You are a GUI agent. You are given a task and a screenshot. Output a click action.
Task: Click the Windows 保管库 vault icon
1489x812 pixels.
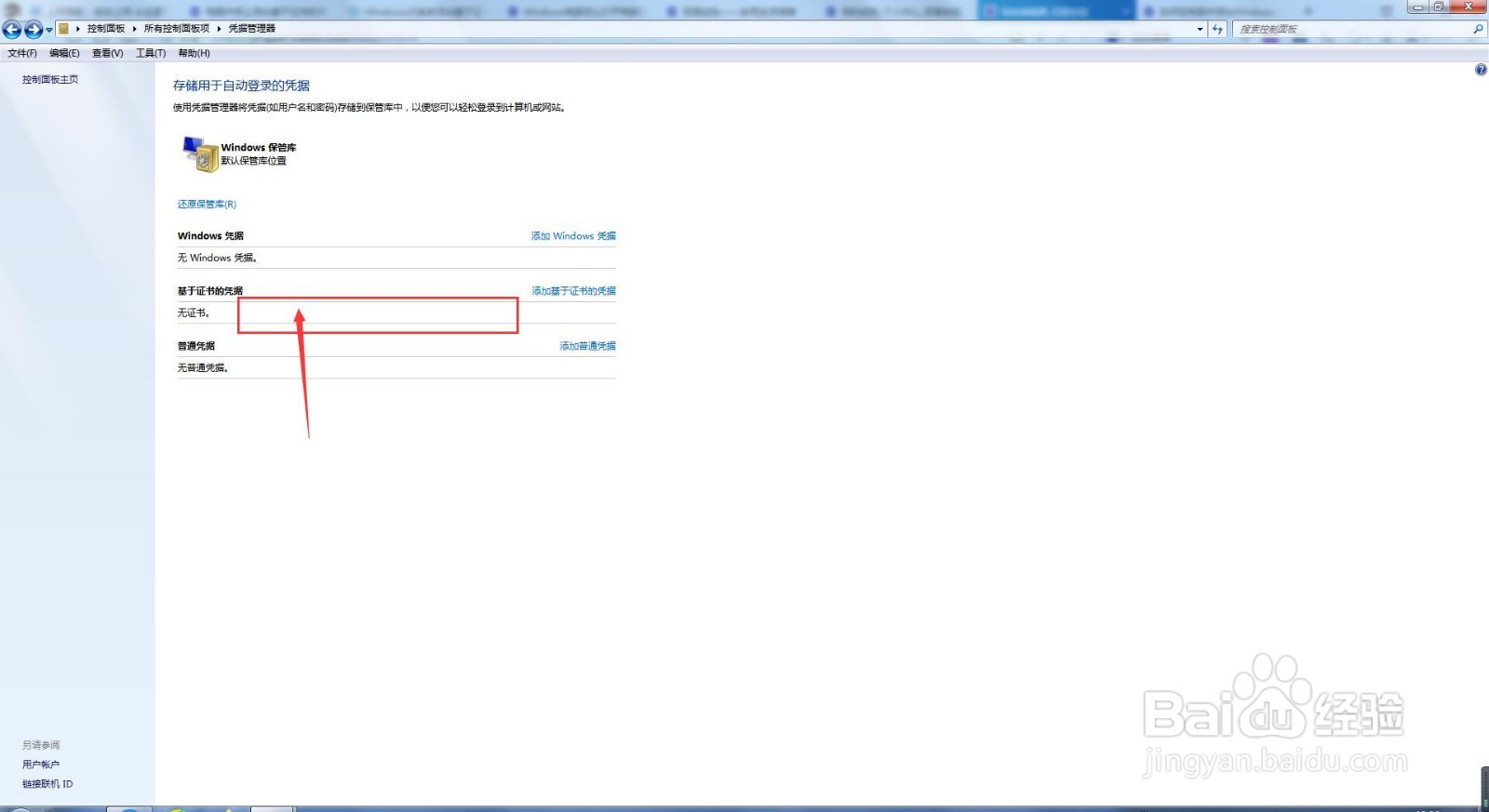point(200,153)
